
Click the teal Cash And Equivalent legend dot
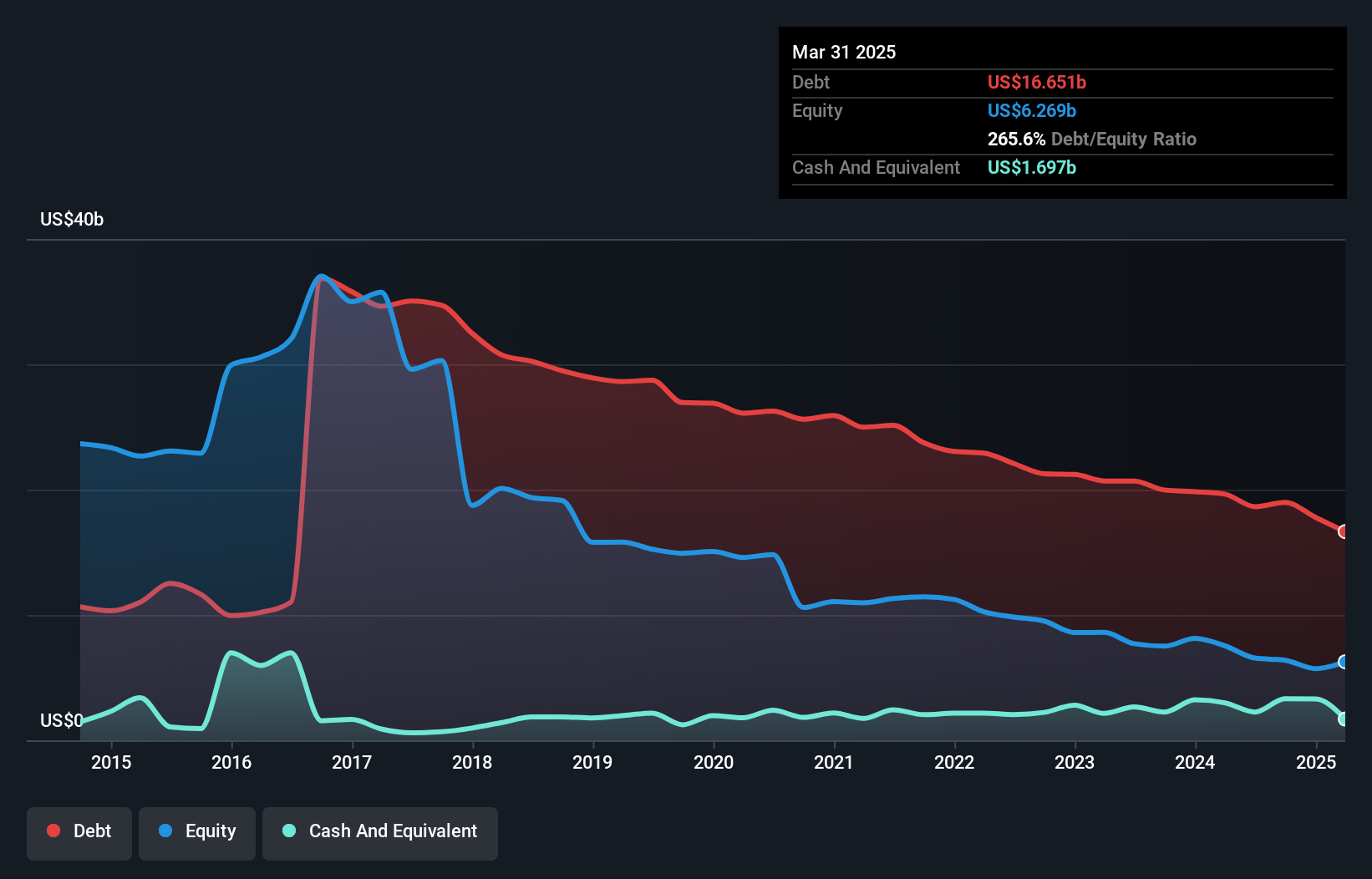(x=289, y=831)
